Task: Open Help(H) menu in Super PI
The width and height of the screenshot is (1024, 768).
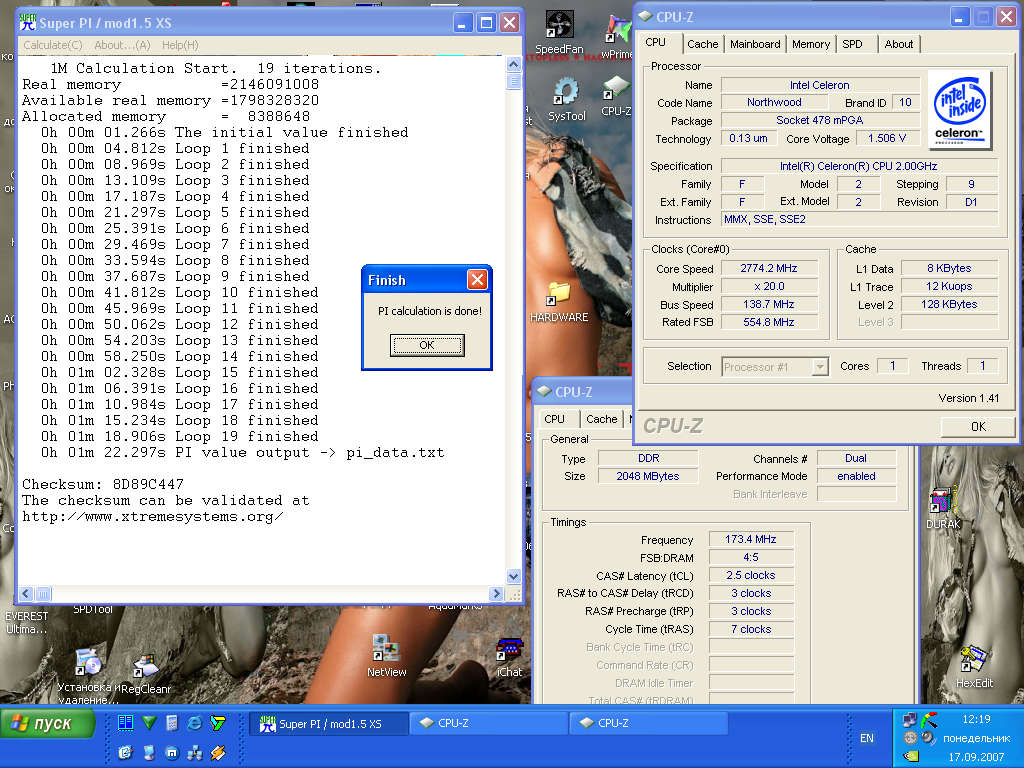Action: [180, 44]
